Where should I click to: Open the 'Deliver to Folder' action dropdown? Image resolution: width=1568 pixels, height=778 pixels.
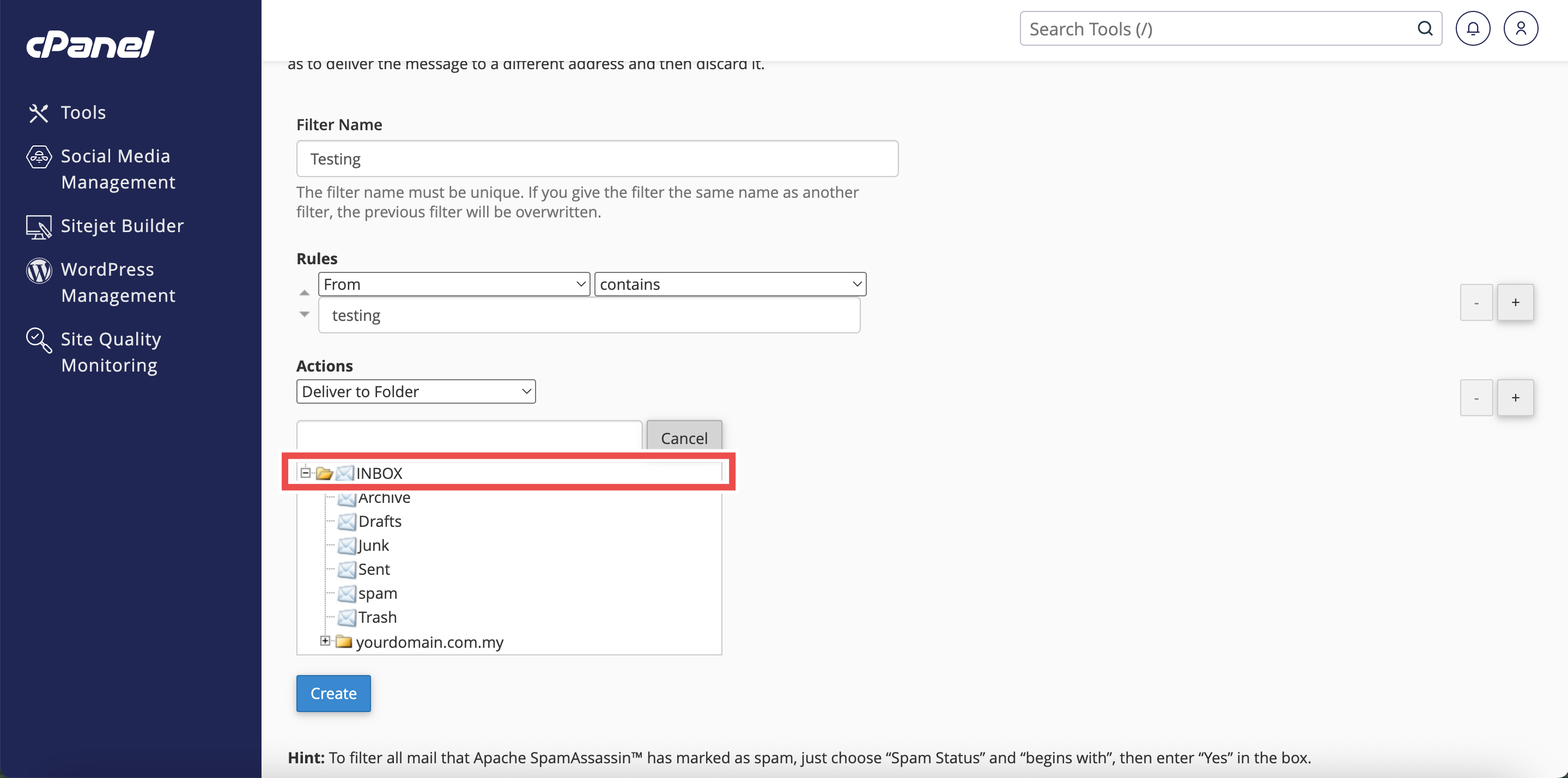[x=416, y=391]
